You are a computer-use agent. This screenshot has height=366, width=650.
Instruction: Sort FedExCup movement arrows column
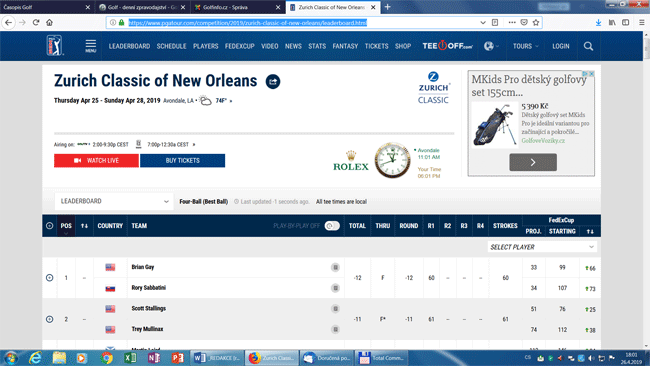click(590, 231)
